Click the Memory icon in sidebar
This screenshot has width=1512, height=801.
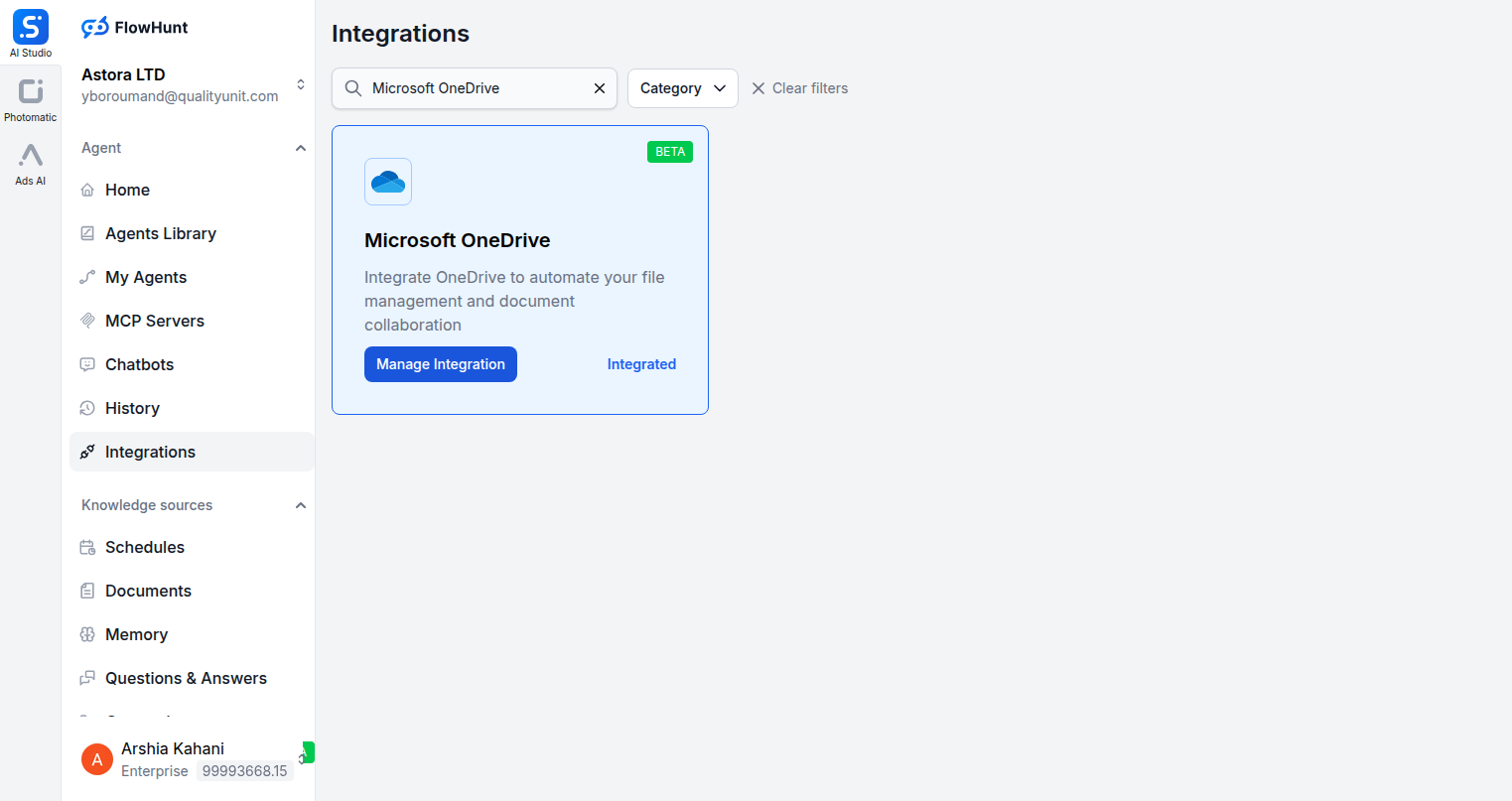pyautogui.click(x=88, y=634)
